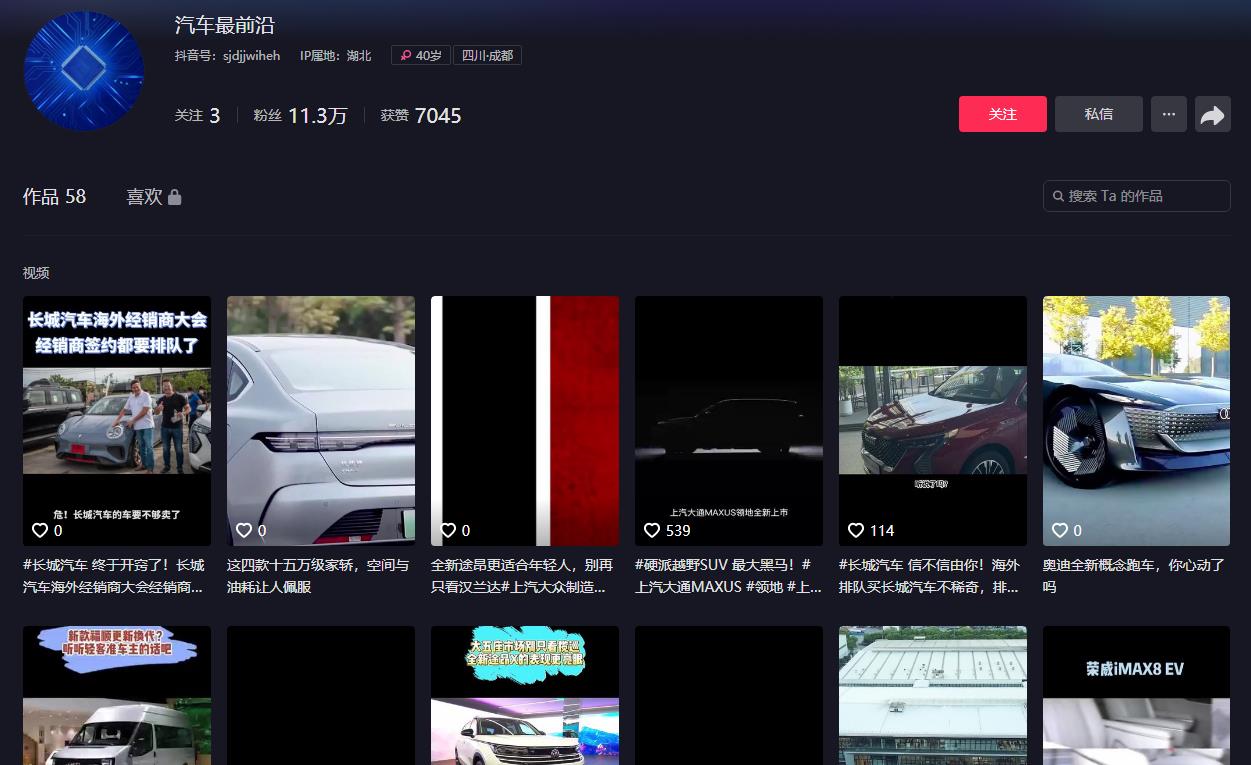View the 关注 3 following count
1251x765 pixels.
(x=197, y=116)
